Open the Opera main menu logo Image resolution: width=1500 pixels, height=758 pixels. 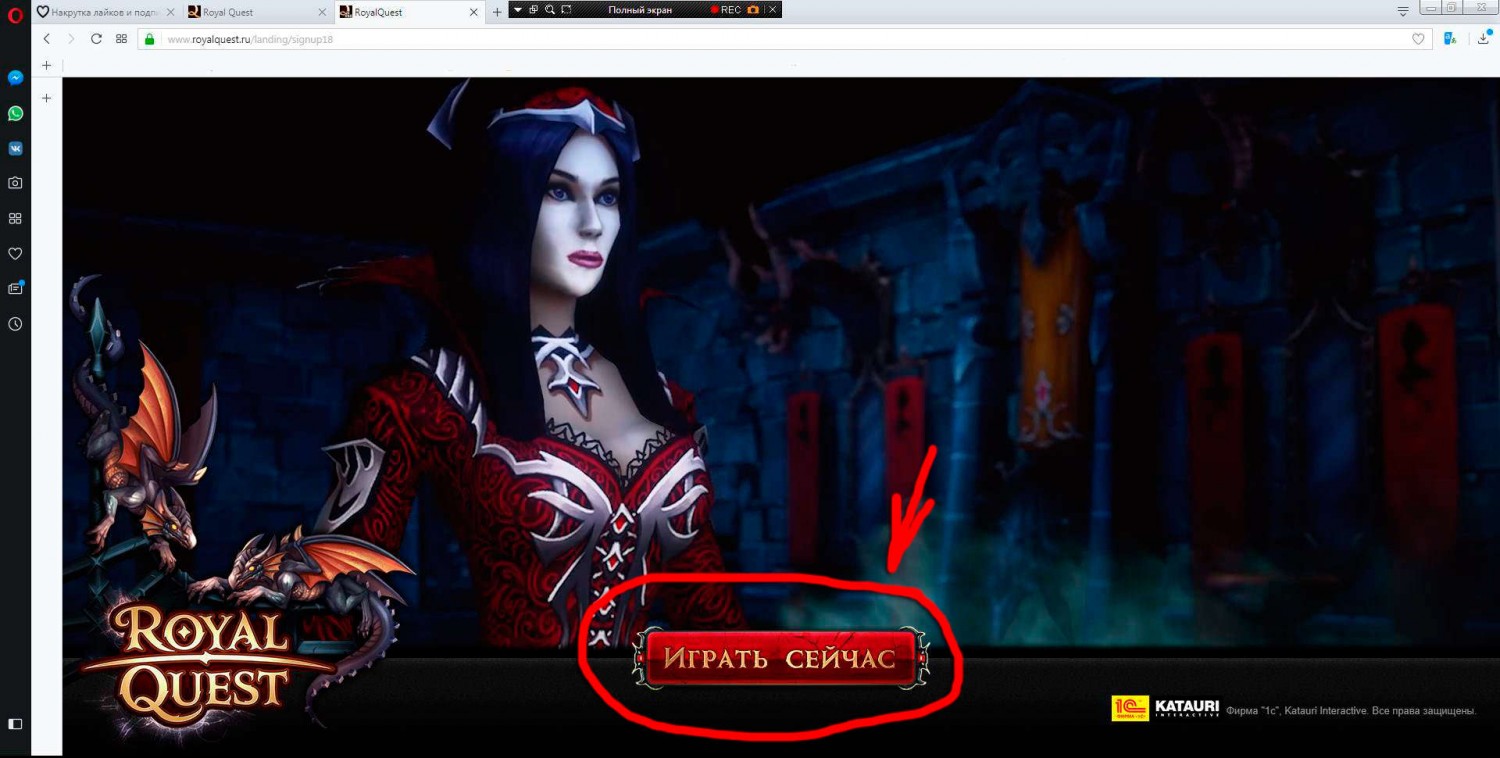coord(15,13)
